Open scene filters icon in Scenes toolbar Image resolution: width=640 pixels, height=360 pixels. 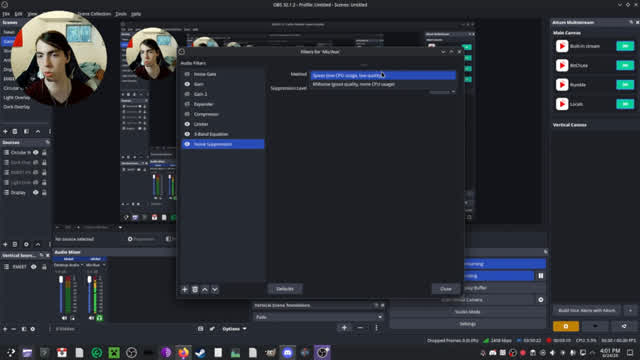pos(26,131)
